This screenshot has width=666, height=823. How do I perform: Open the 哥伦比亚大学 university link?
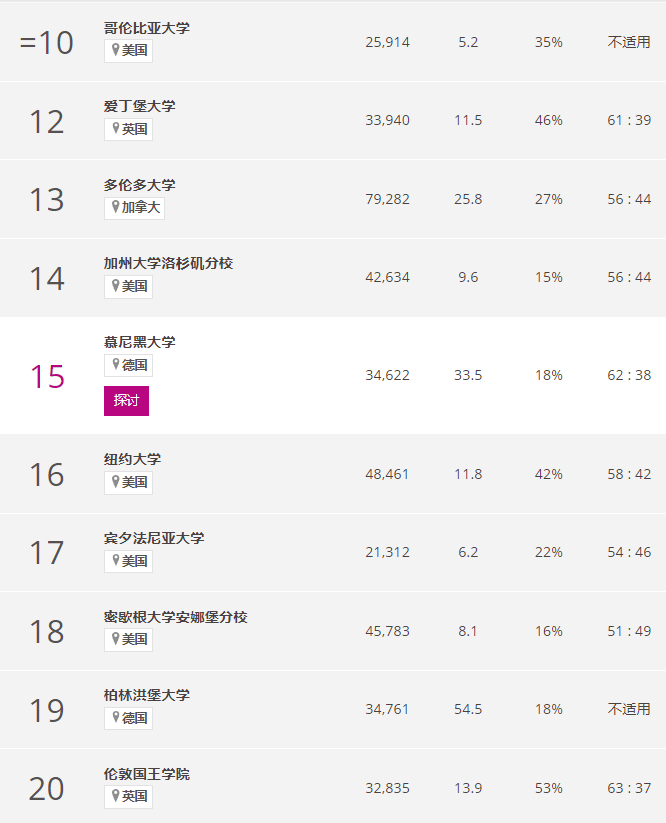point(146,28)
